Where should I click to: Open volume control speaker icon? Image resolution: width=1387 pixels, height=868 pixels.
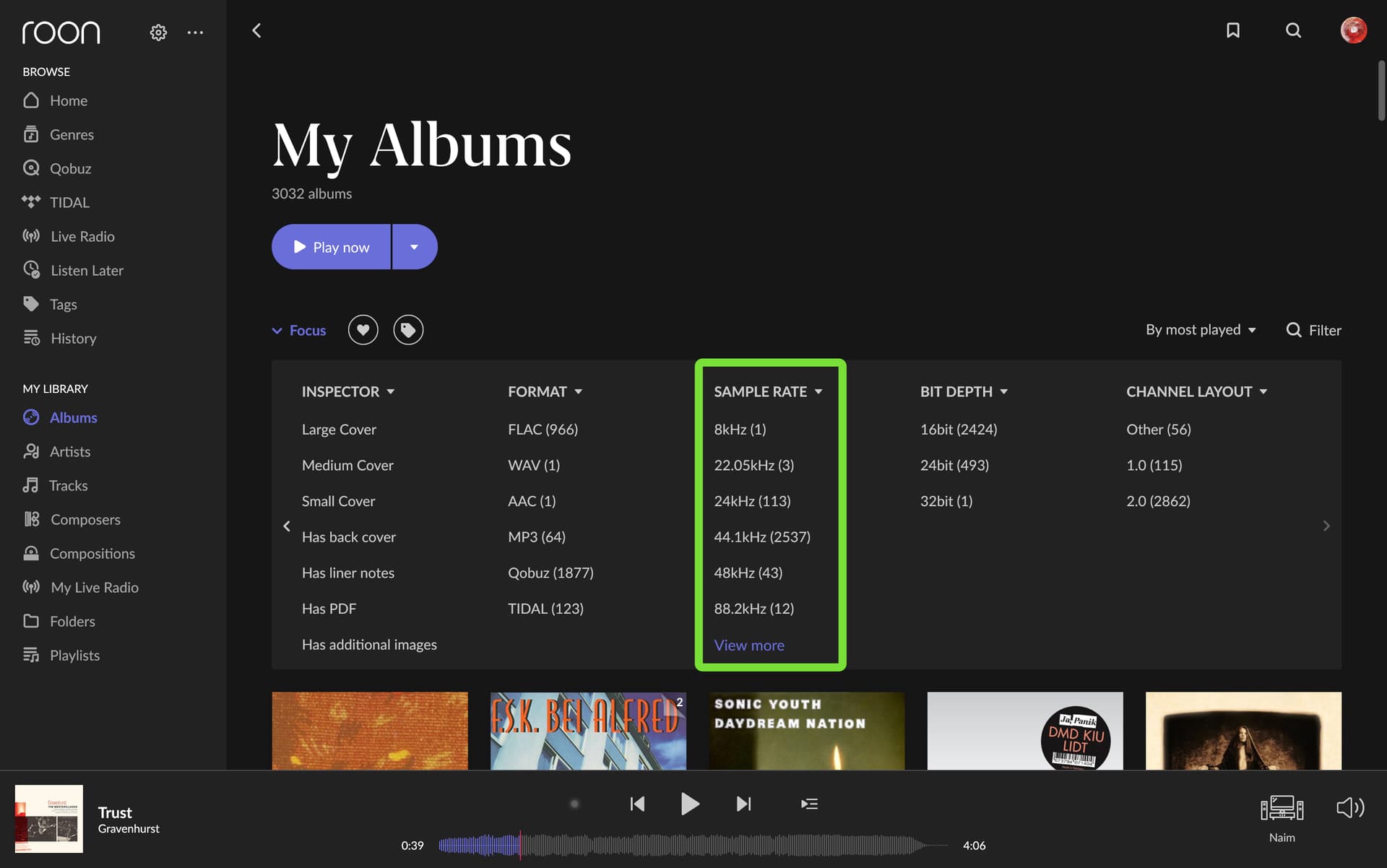(x=1350, y=807)
